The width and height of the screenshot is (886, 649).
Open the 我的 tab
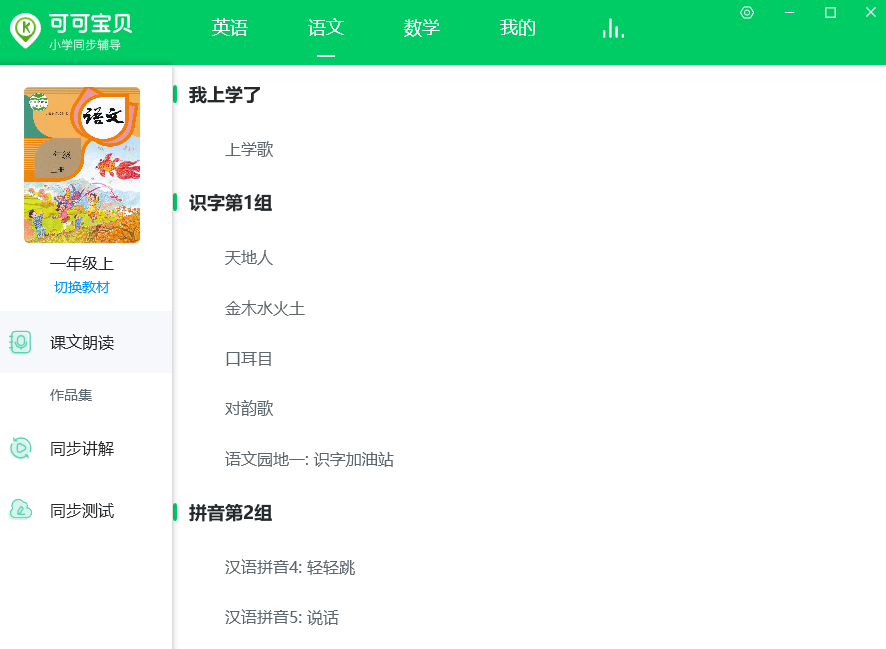coord(517,28)
